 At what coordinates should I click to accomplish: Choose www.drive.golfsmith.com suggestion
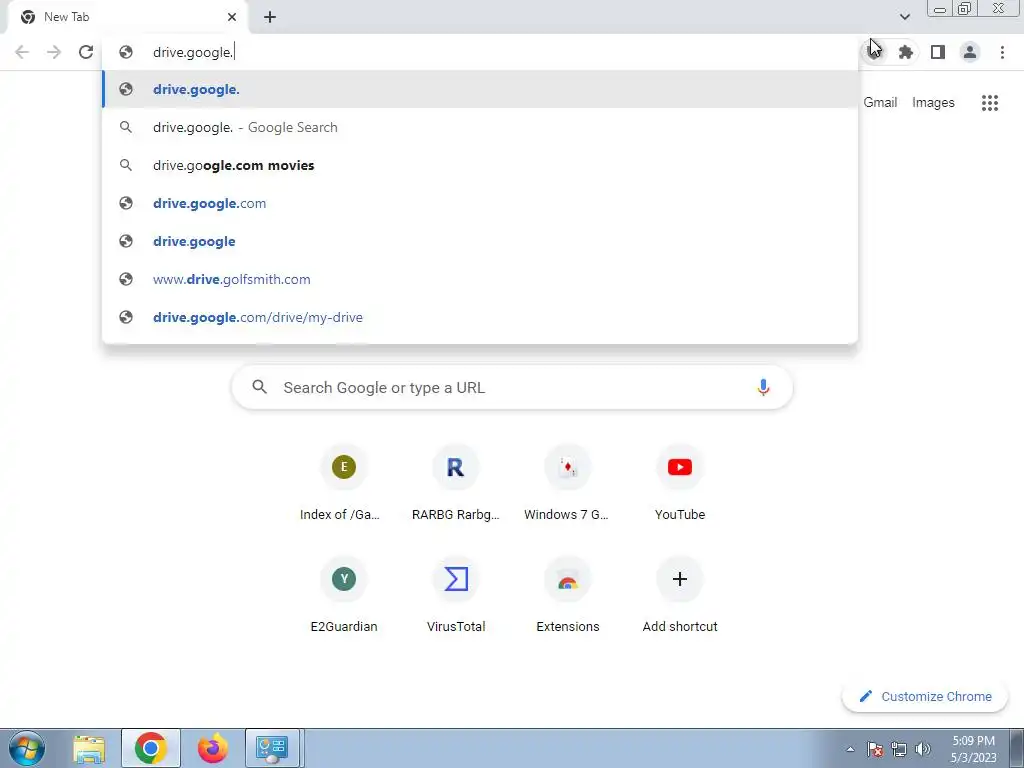(x=480, y=279)
